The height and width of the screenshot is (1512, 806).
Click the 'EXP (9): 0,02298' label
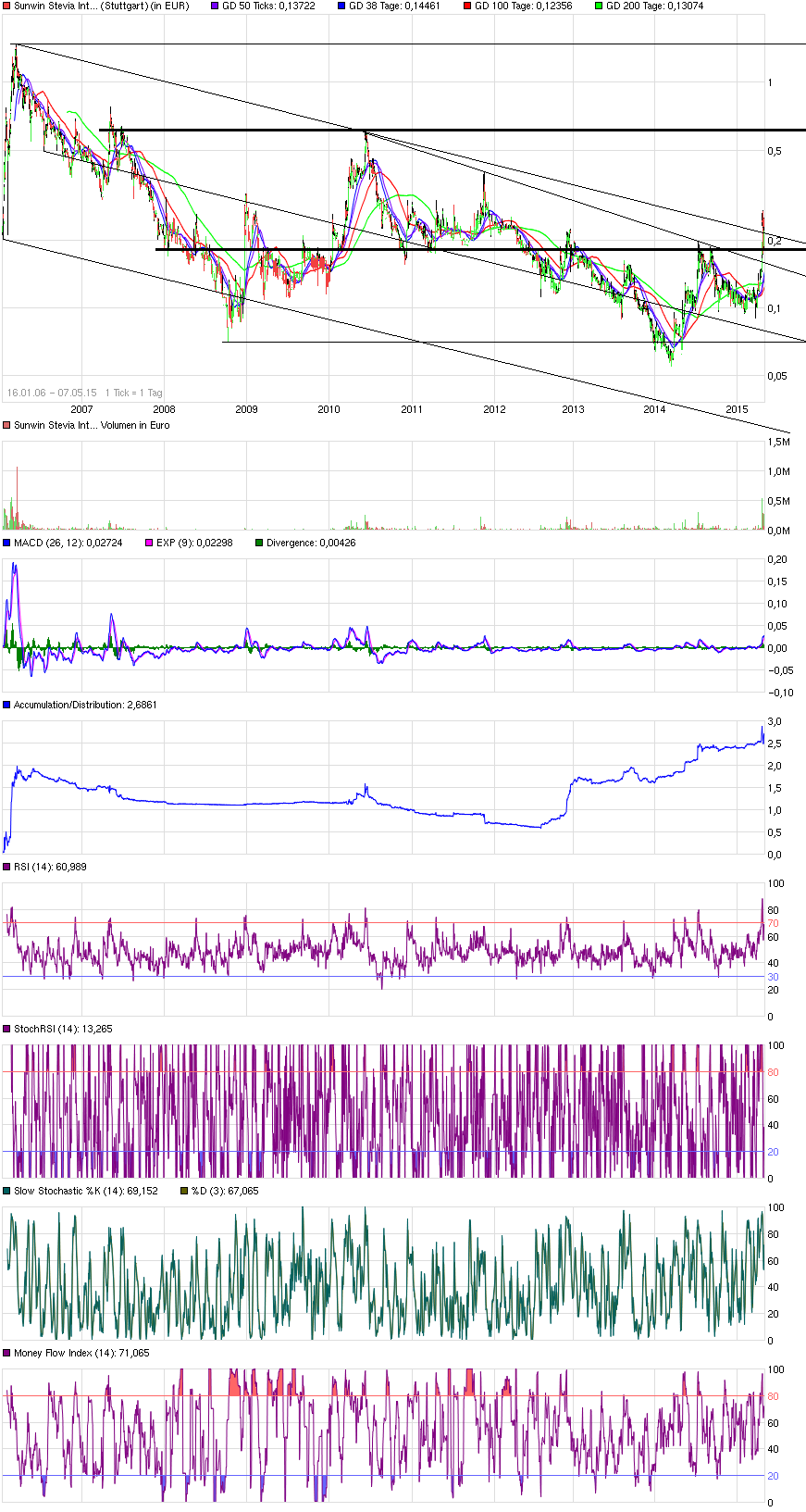(194, 543)
